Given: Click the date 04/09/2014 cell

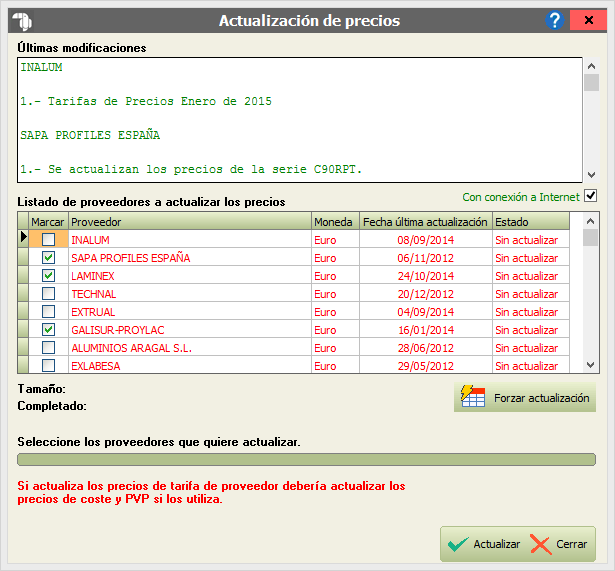Looking at the screenshot, I should coord(426,312).
